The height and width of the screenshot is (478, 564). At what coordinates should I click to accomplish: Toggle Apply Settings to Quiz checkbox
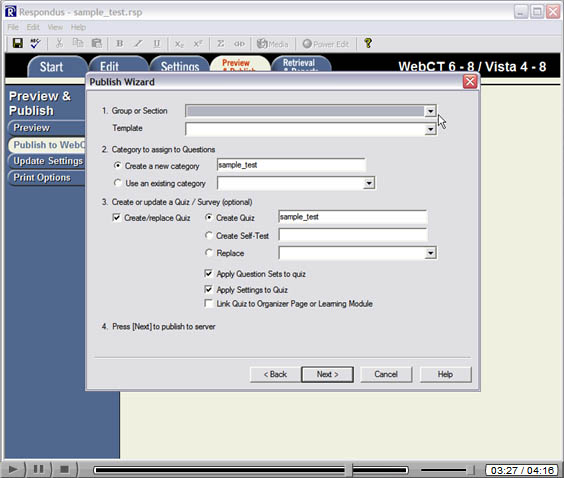point(208,289)
